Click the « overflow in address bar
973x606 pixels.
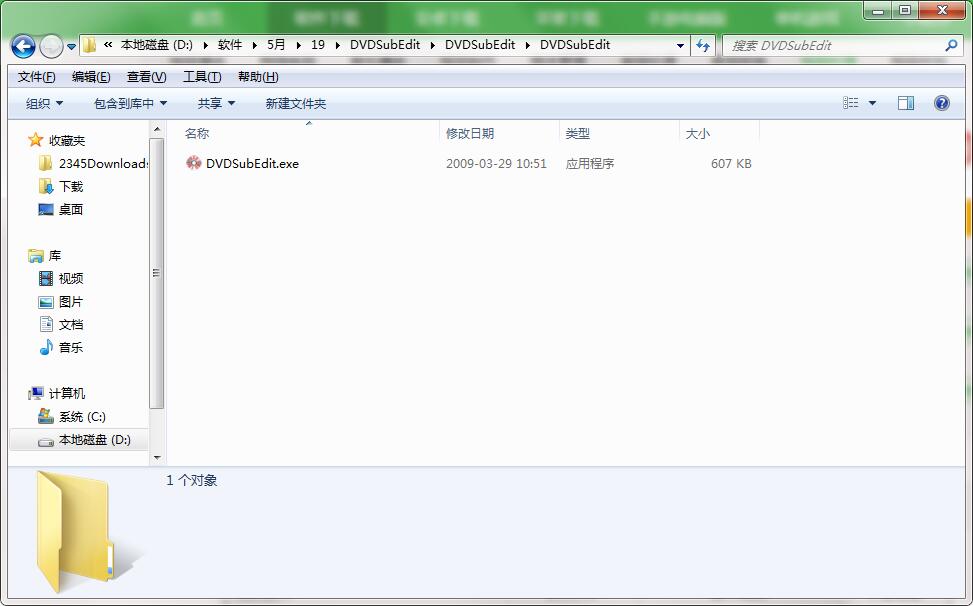pos(108,45)
